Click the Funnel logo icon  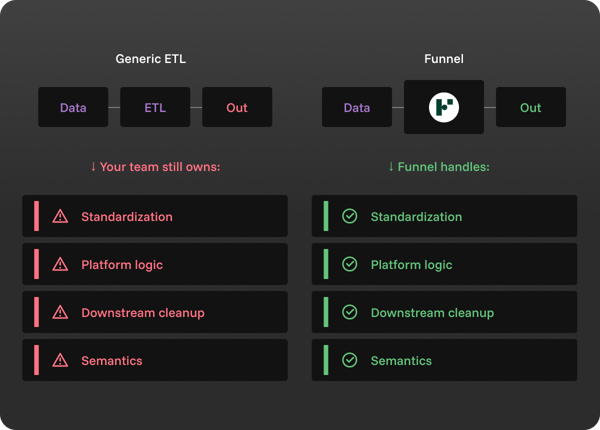click(x=444, y=107)
